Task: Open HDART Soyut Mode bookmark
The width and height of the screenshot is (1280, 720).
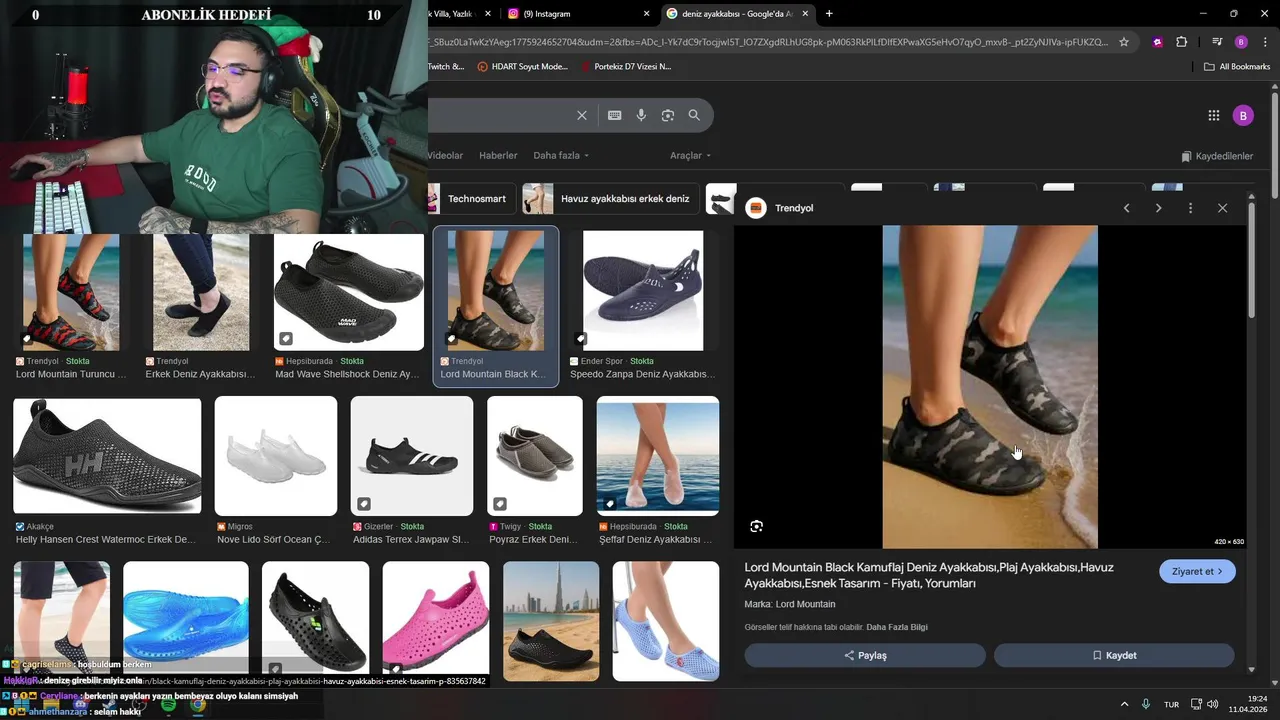Action: (523, 67)
